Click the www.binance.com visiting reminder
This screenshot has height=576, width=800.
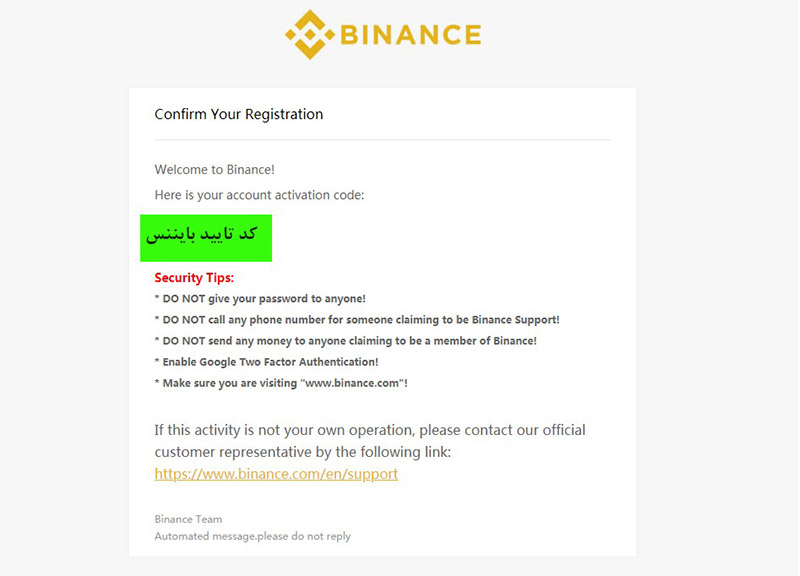click(x=281, y=383)
